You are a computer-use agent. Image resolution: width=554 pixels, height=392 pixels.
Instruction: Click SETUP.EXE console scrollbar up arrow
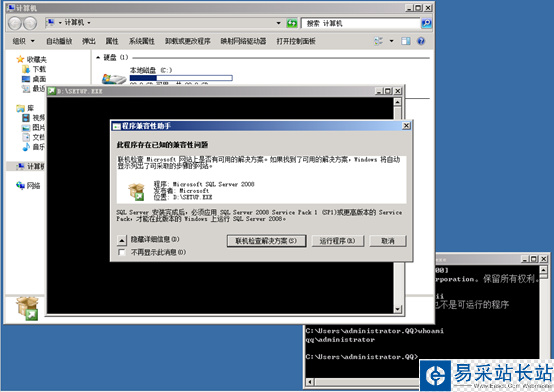(397, 102)
